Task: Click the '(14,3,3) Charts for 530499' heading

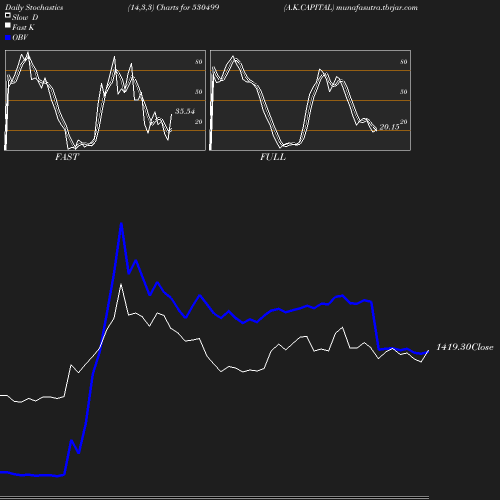Action: pos(173,8)
